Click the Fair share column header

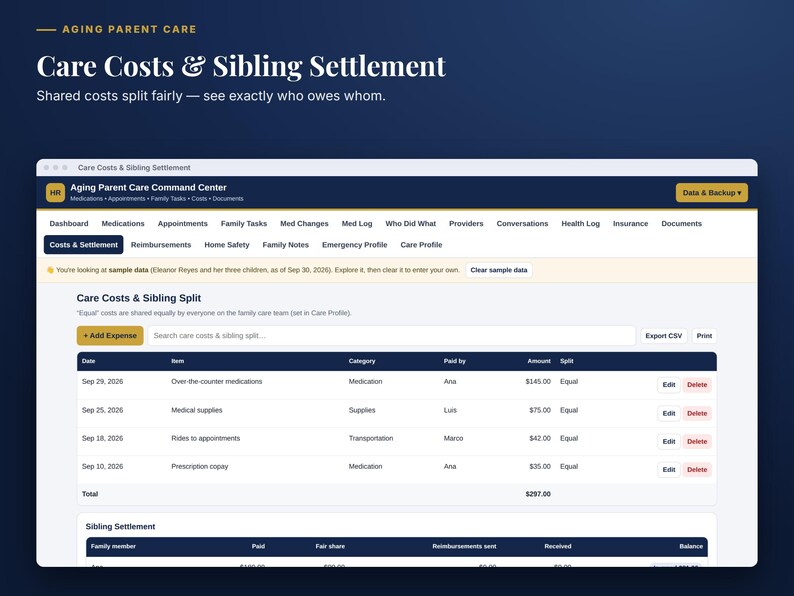(330, 546)
